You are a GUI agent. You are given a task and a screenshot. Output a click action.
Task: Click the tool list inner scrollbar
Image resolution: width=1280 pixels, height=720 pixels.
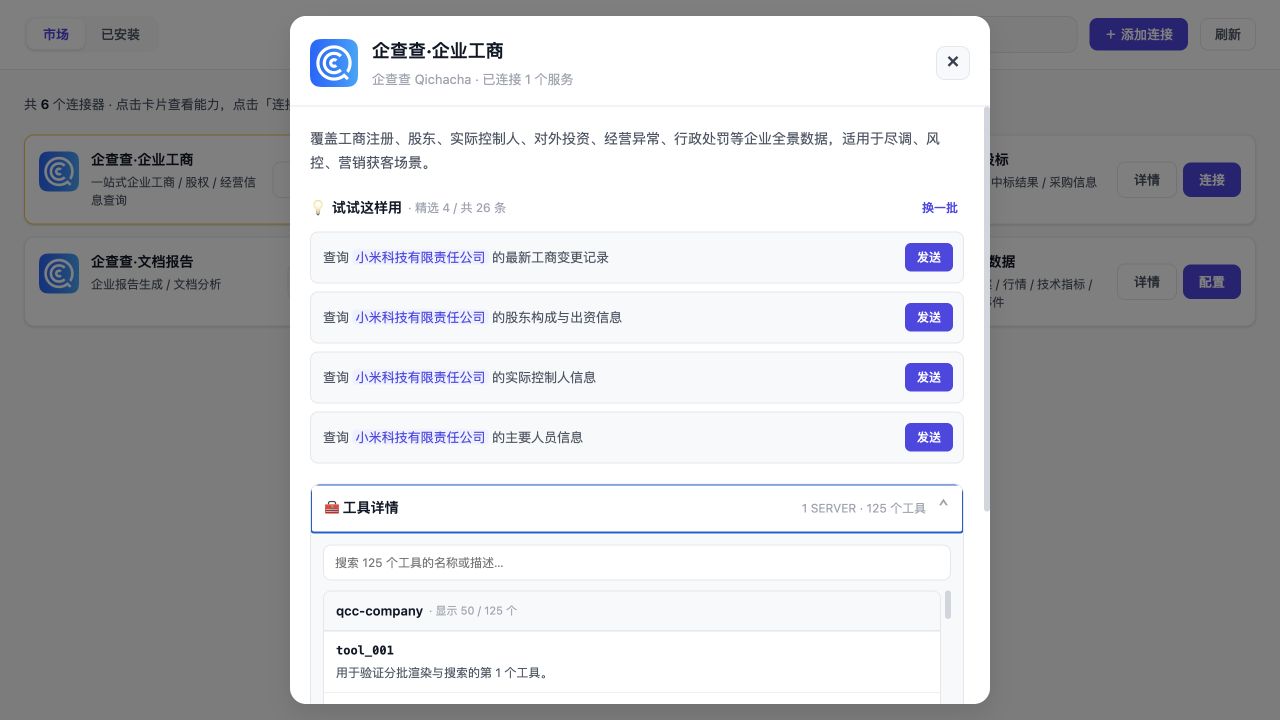point(947,604)
